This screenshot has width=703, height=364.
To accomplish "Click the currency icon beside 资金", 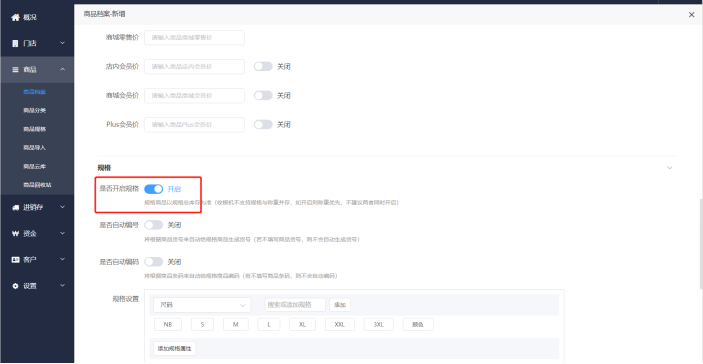I will pos(15,234).
